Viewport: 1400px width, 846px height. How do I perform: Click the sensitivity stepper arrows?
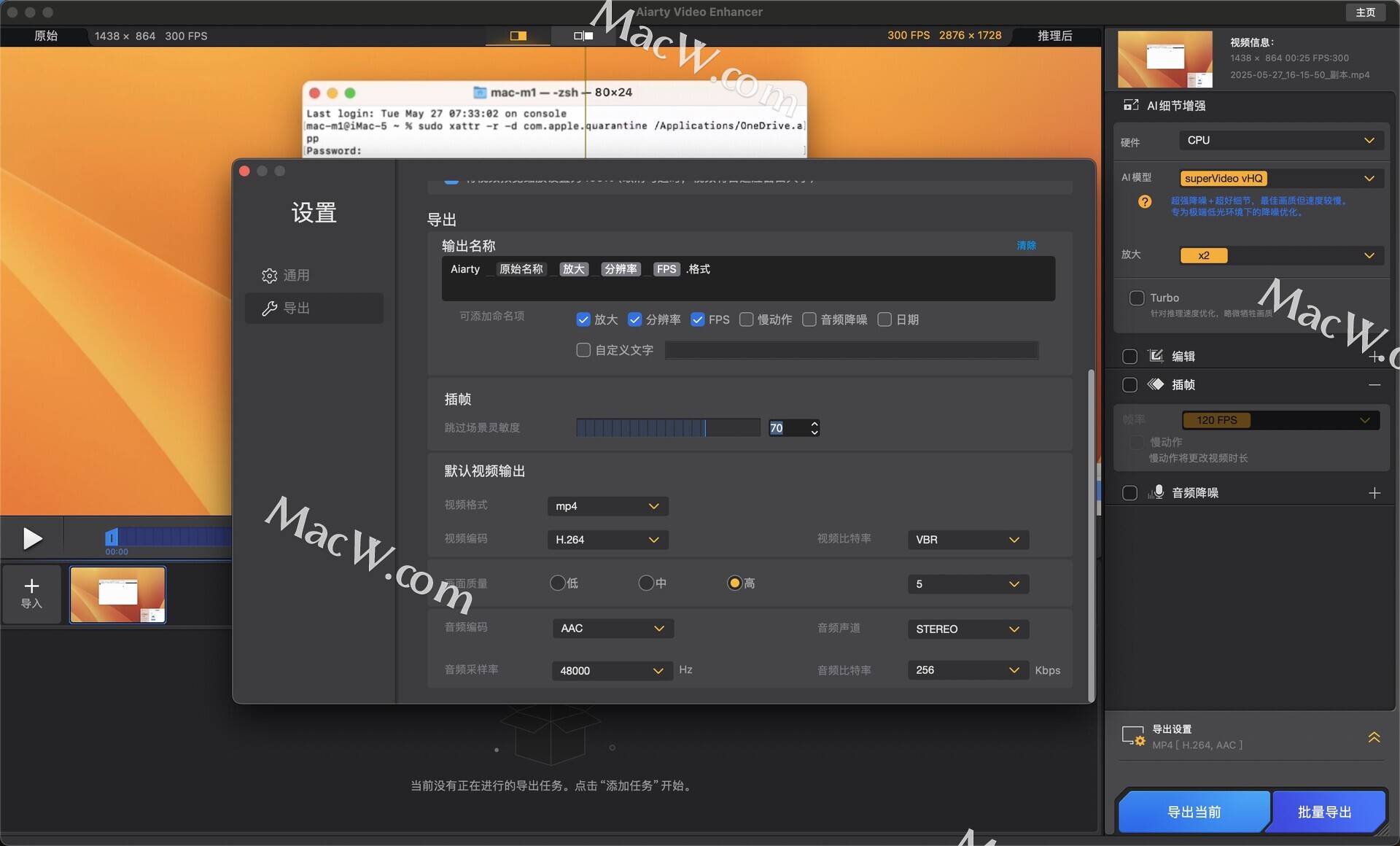click(x=814, y=428)
